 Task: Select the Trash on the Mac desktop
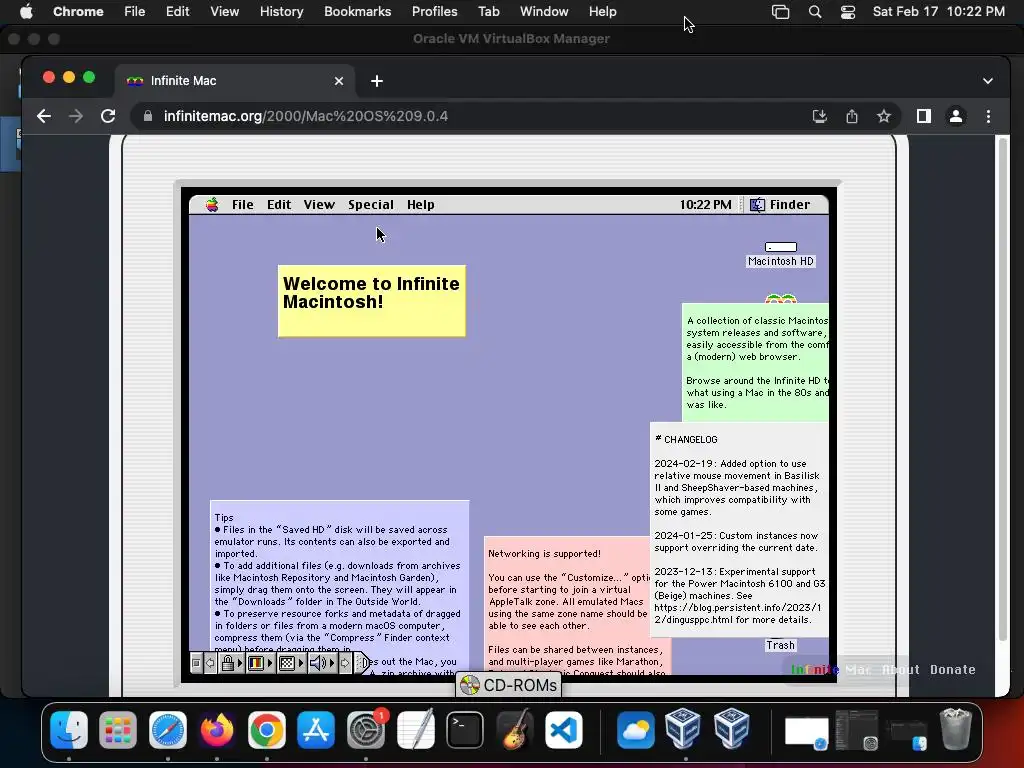click(780, 645)
